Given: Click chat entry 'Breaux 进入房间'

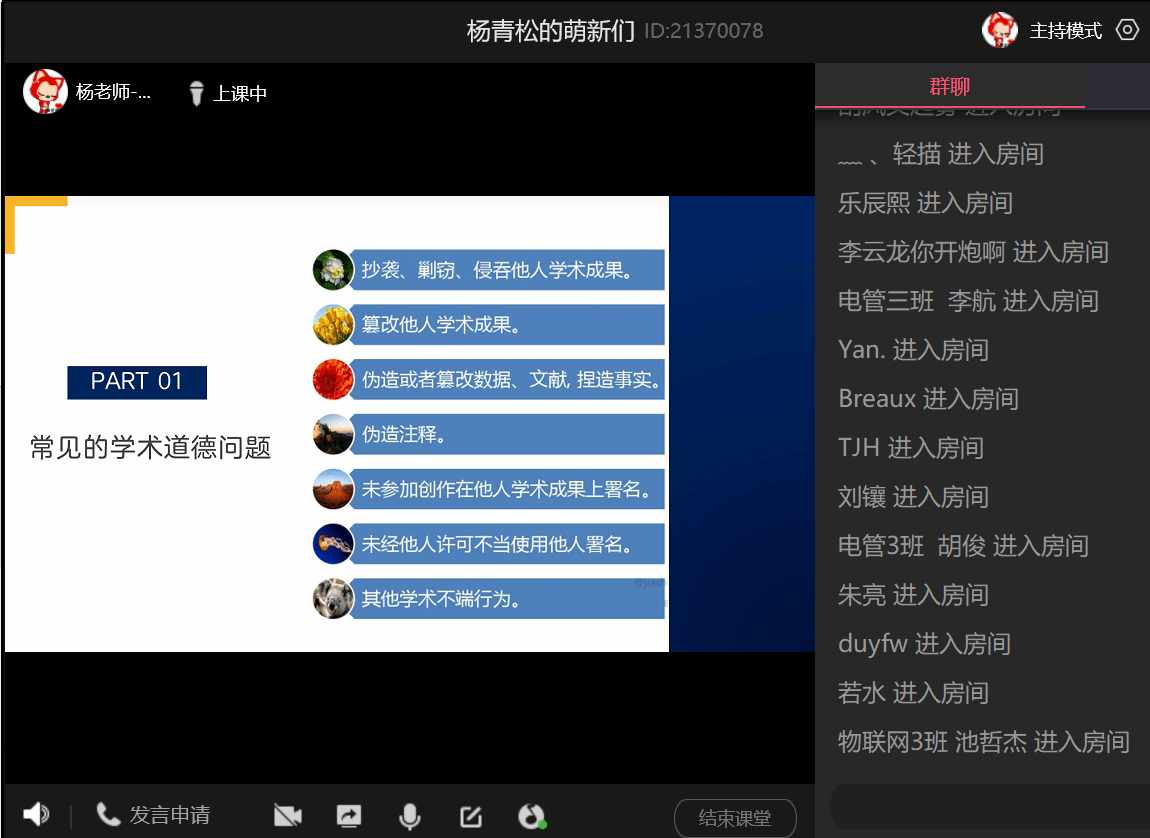Looking at the screenshot, I should click(x=928, y=399).
